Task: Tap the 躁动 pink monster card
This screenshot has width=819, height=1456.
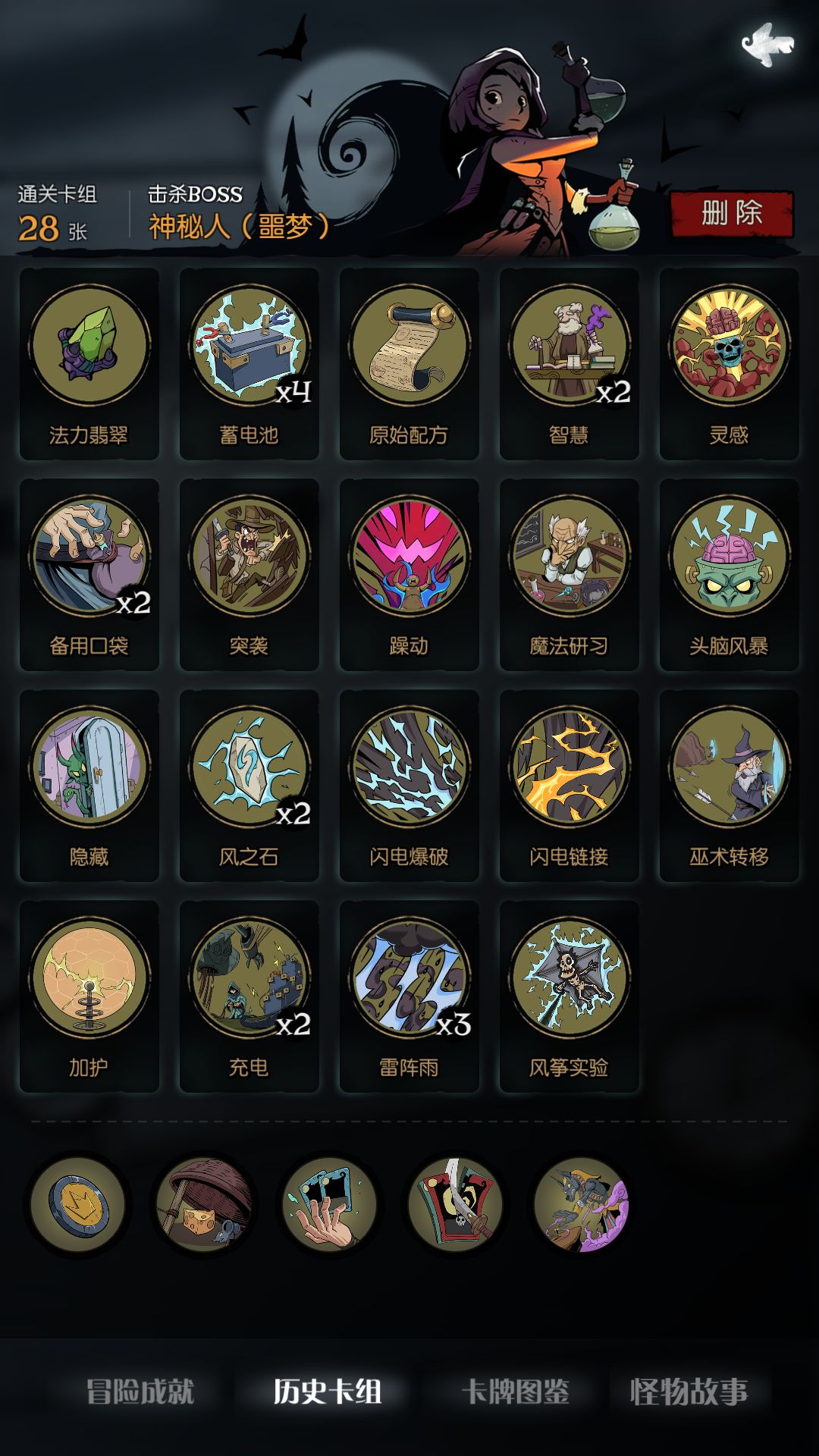Action: pos(409,575)
